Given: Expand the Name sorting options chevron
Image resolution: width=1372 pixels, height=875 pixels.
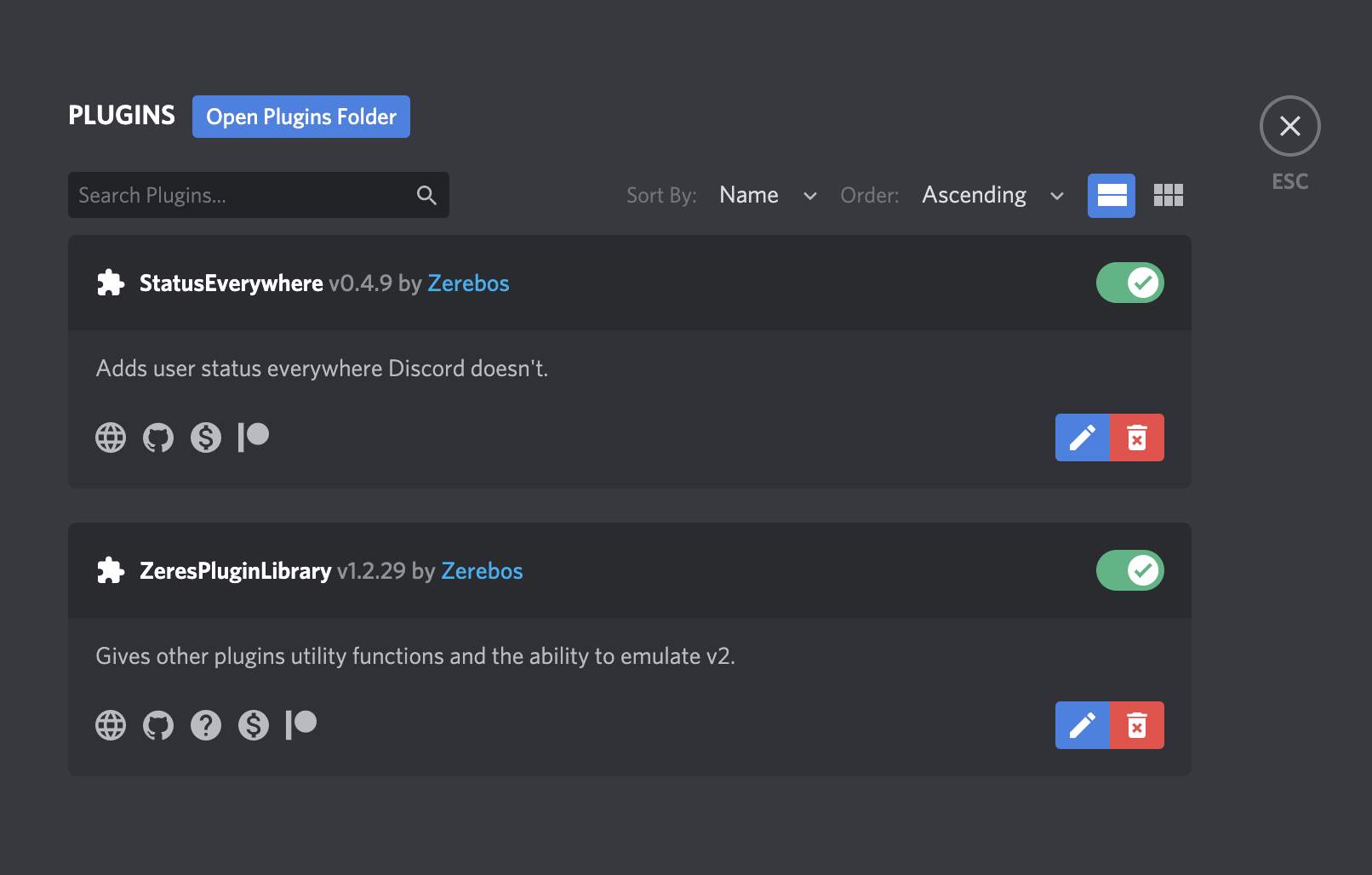Looking at the screenshot, I should (x=809, y=196).
